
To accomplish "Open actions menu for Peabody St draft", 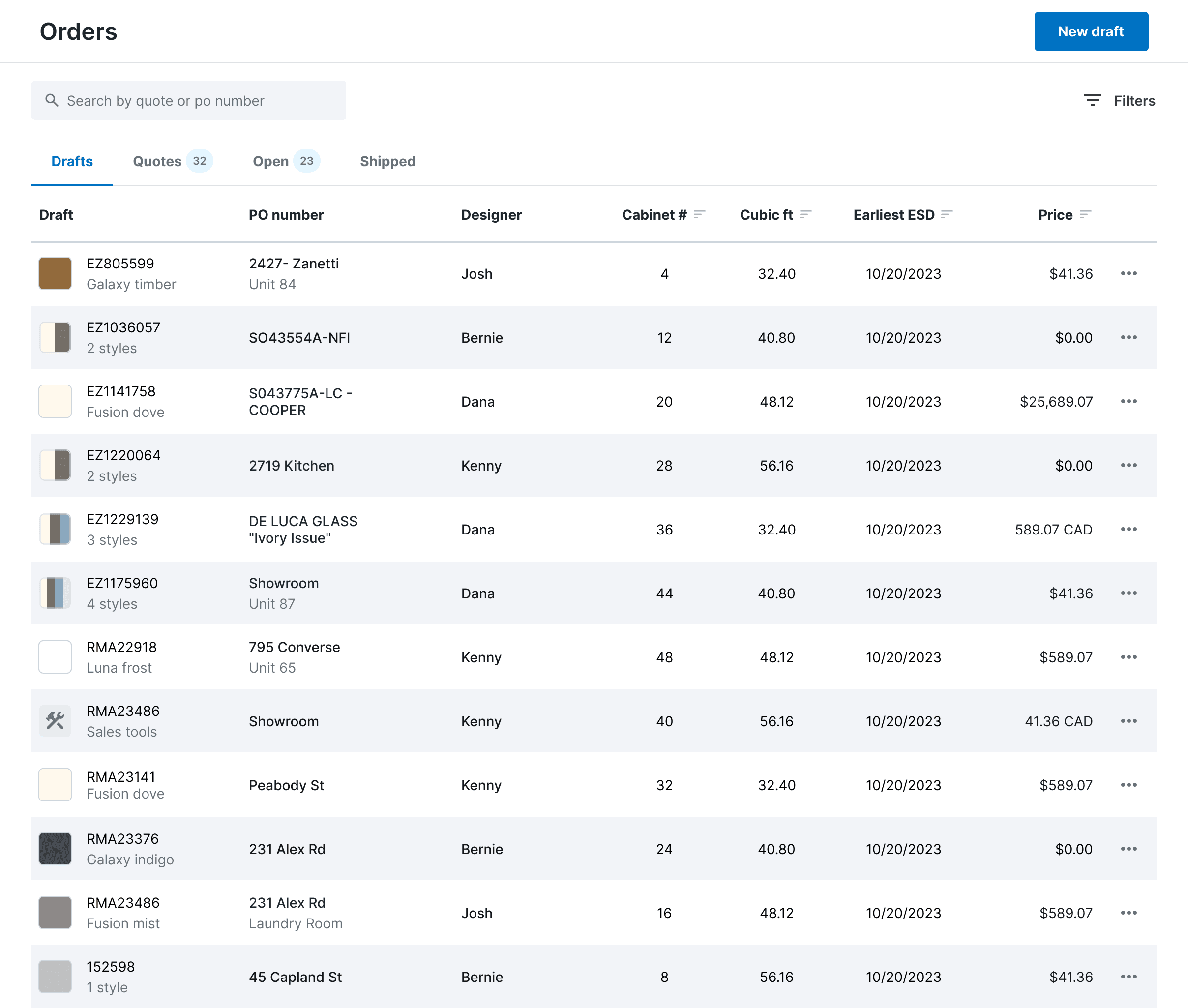I will [x=1129, y=785].
